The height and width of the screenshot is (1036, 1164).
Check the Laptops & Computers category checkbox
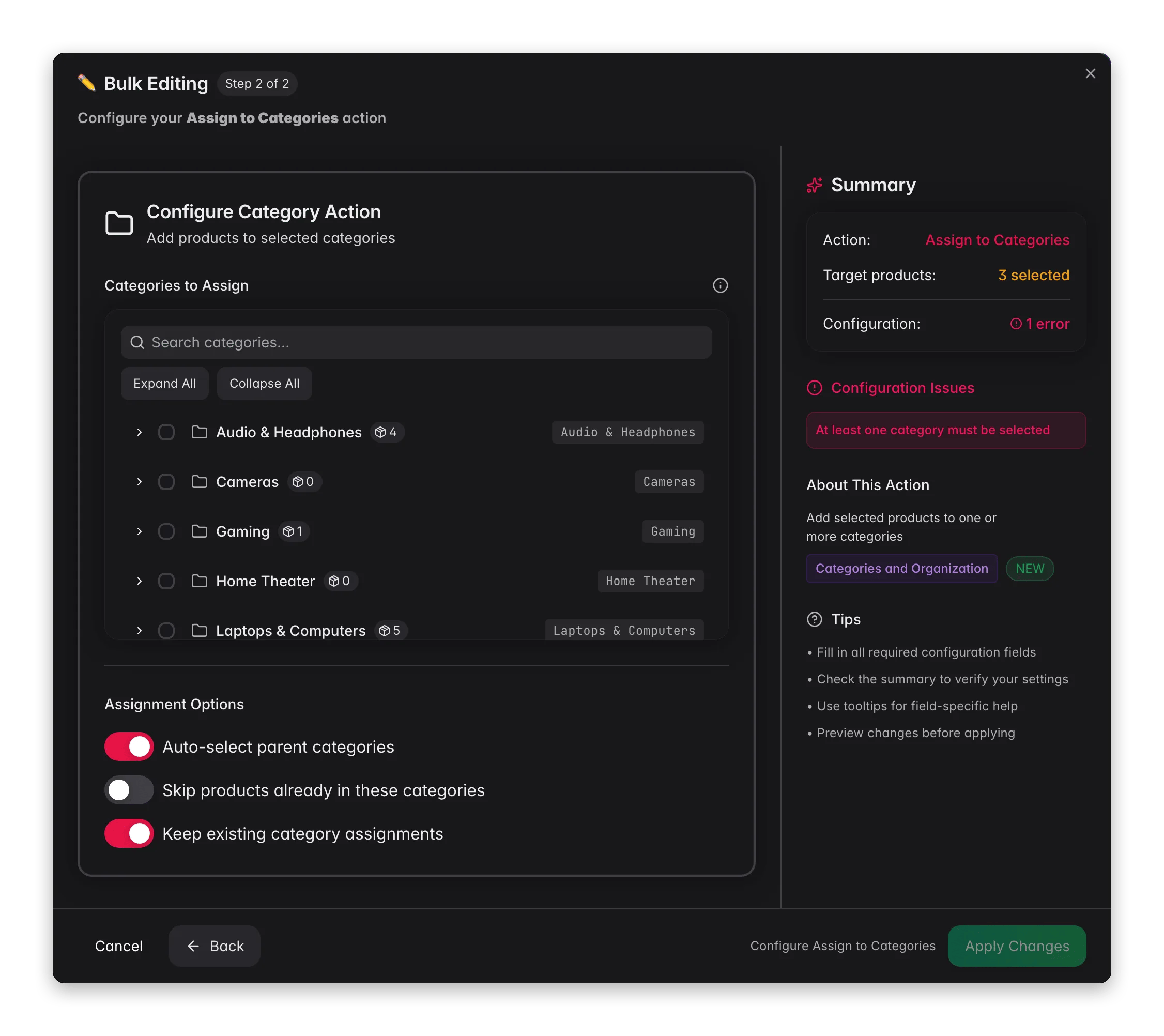166,630
